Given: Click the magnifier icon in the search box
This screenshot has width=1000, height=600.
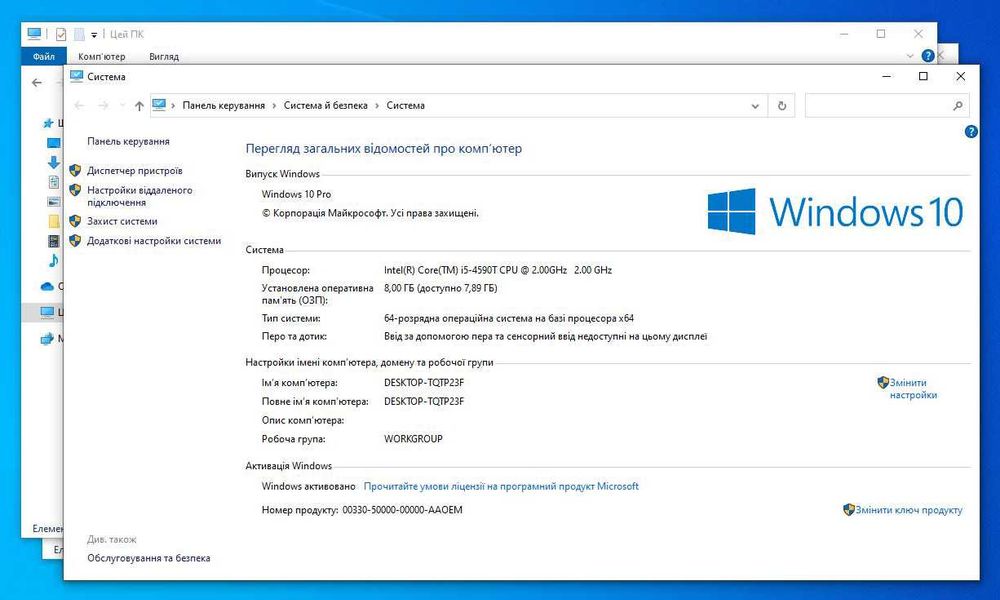Looking at the screenshot, I should tap(957, 106).
